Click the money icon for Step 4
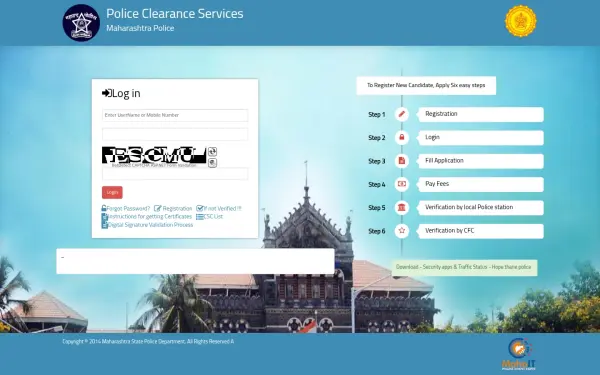Image resolution: width=600 pixels, height=375 pixels. click(x=401, y=184)
